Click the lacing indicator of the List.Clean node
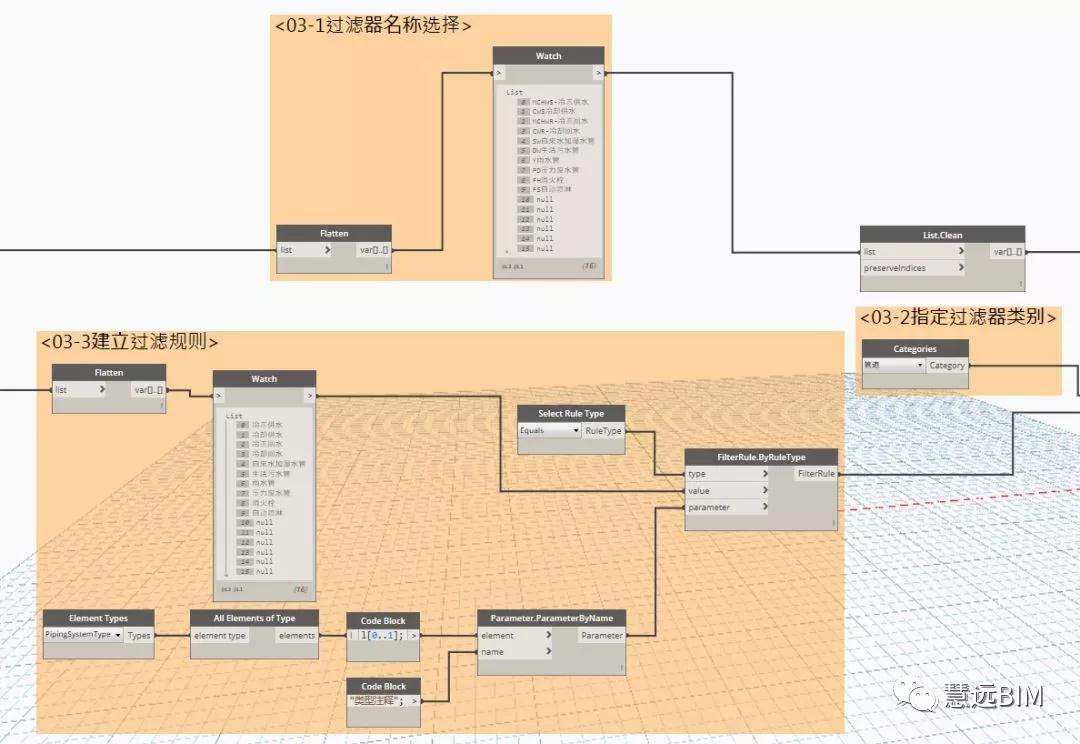 1020,284
